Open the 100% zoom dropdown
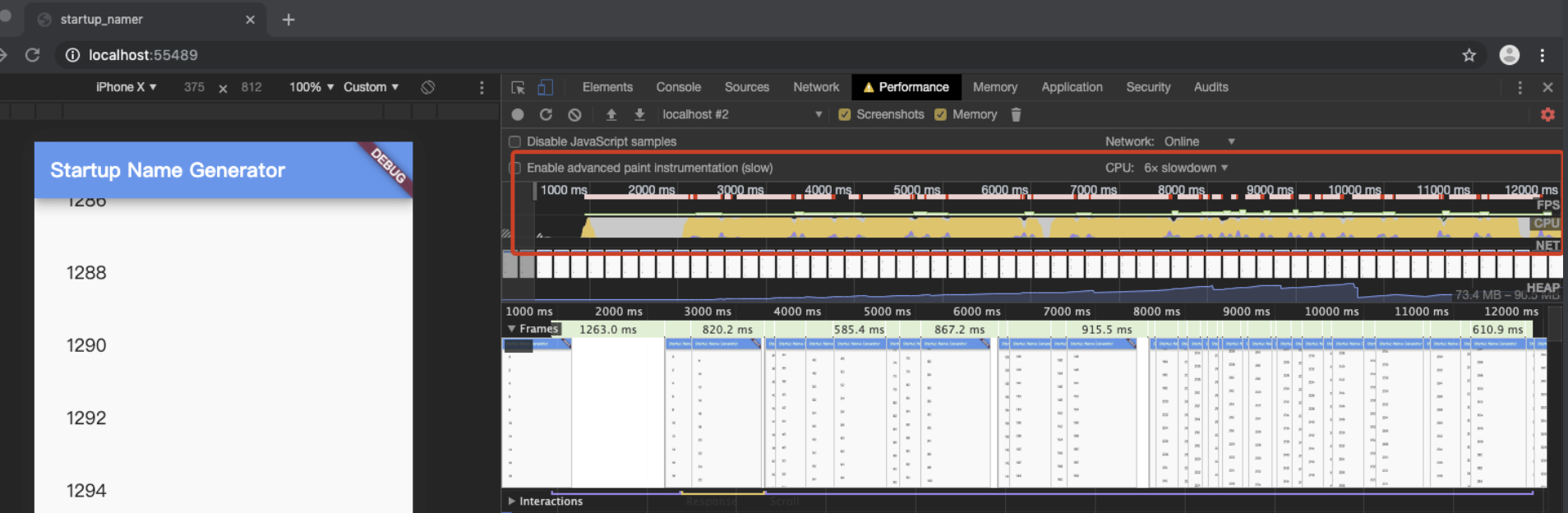The image size is (1568, 513). pos(311,87)
